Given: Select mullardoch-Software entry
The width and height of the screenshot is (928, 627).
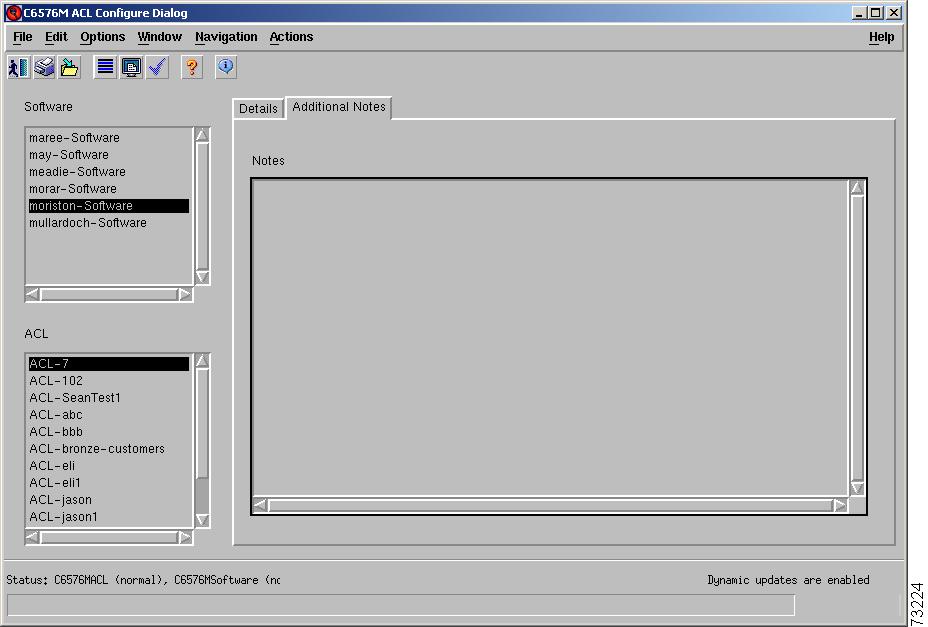Looking at the screenshot, I should pos(109,223).
